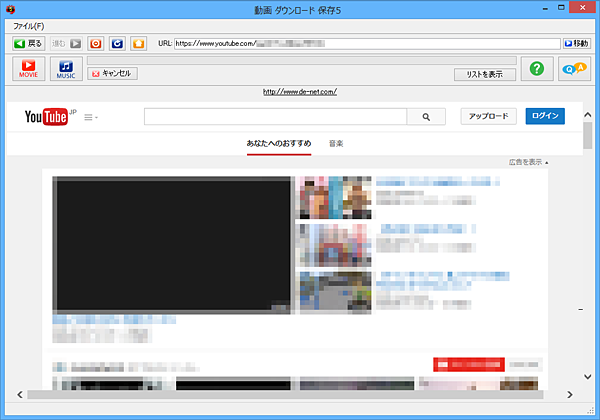Click the 戻る back button

[x=28, y=44]
